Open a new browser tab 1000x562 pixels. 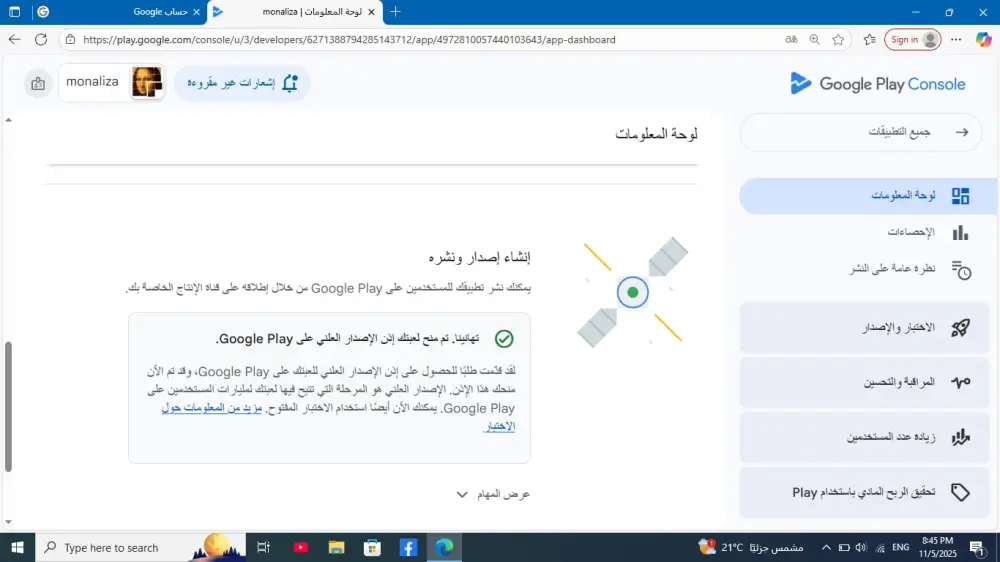(x=395, y=11)
